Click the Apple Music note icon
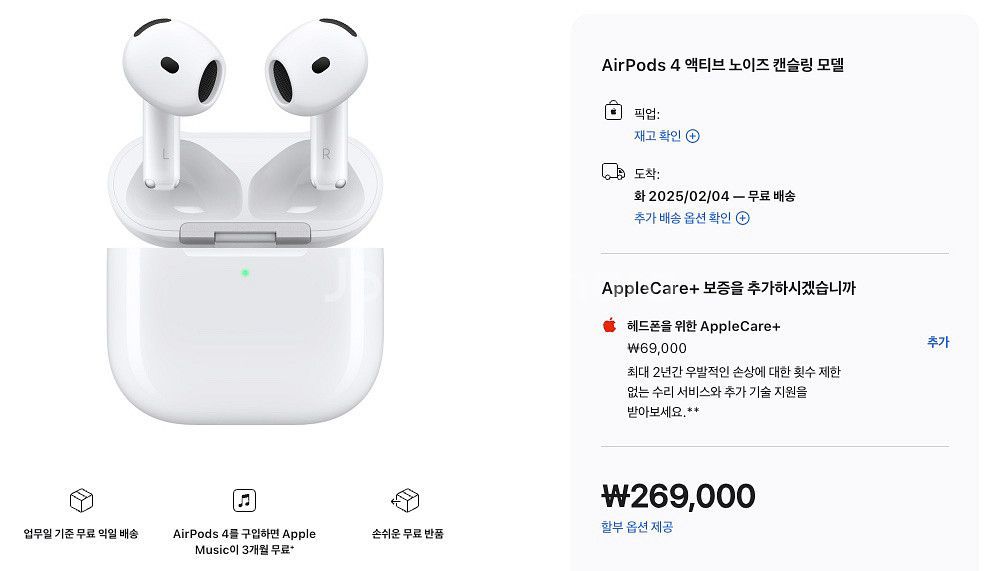 244,500
